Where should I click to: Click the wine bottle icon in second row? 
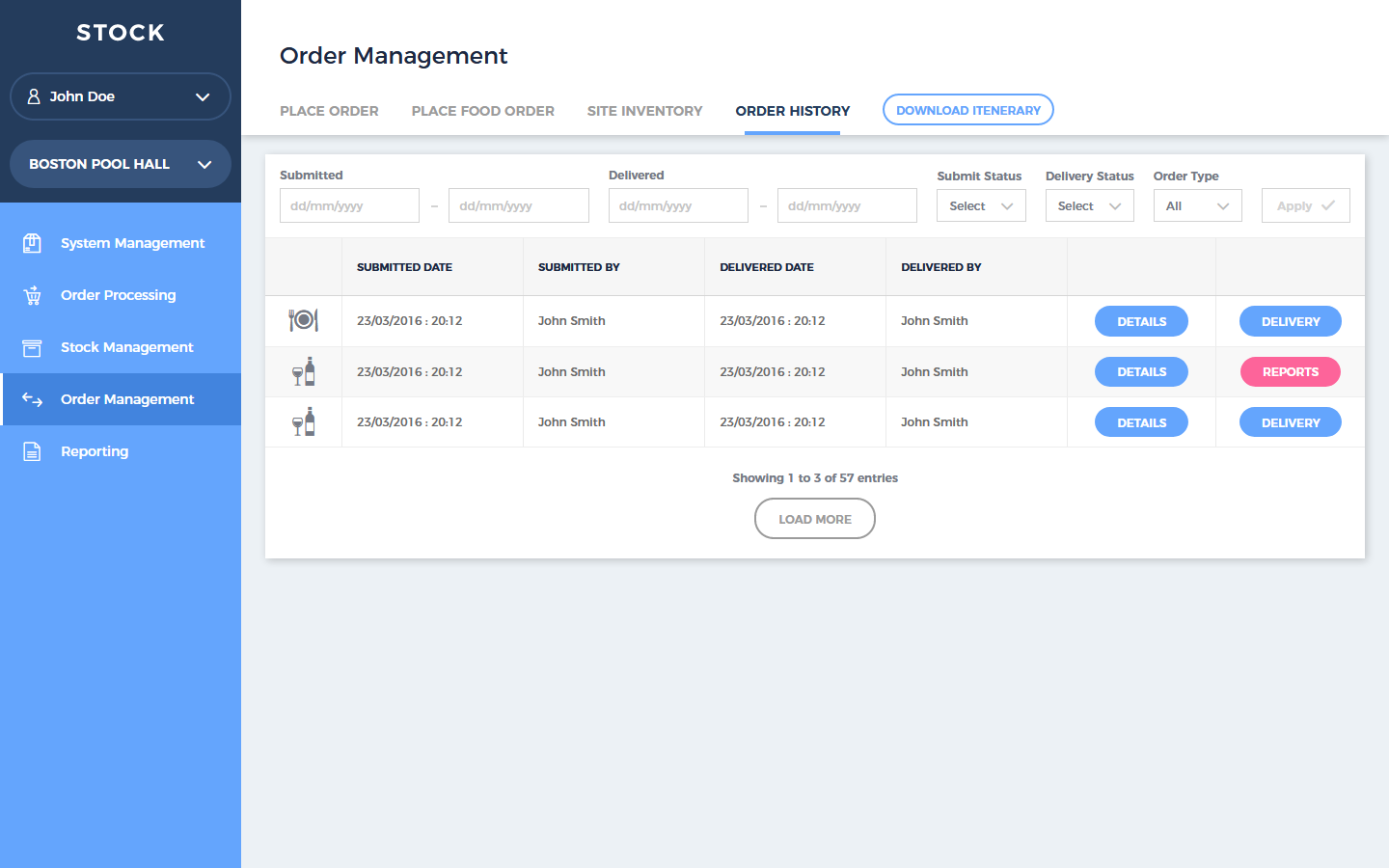coord(303,371)
